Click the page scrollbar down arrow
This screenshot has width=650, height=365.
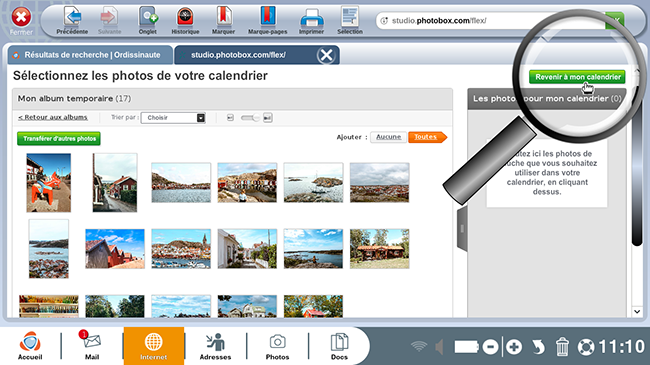(x=637, y=311)
